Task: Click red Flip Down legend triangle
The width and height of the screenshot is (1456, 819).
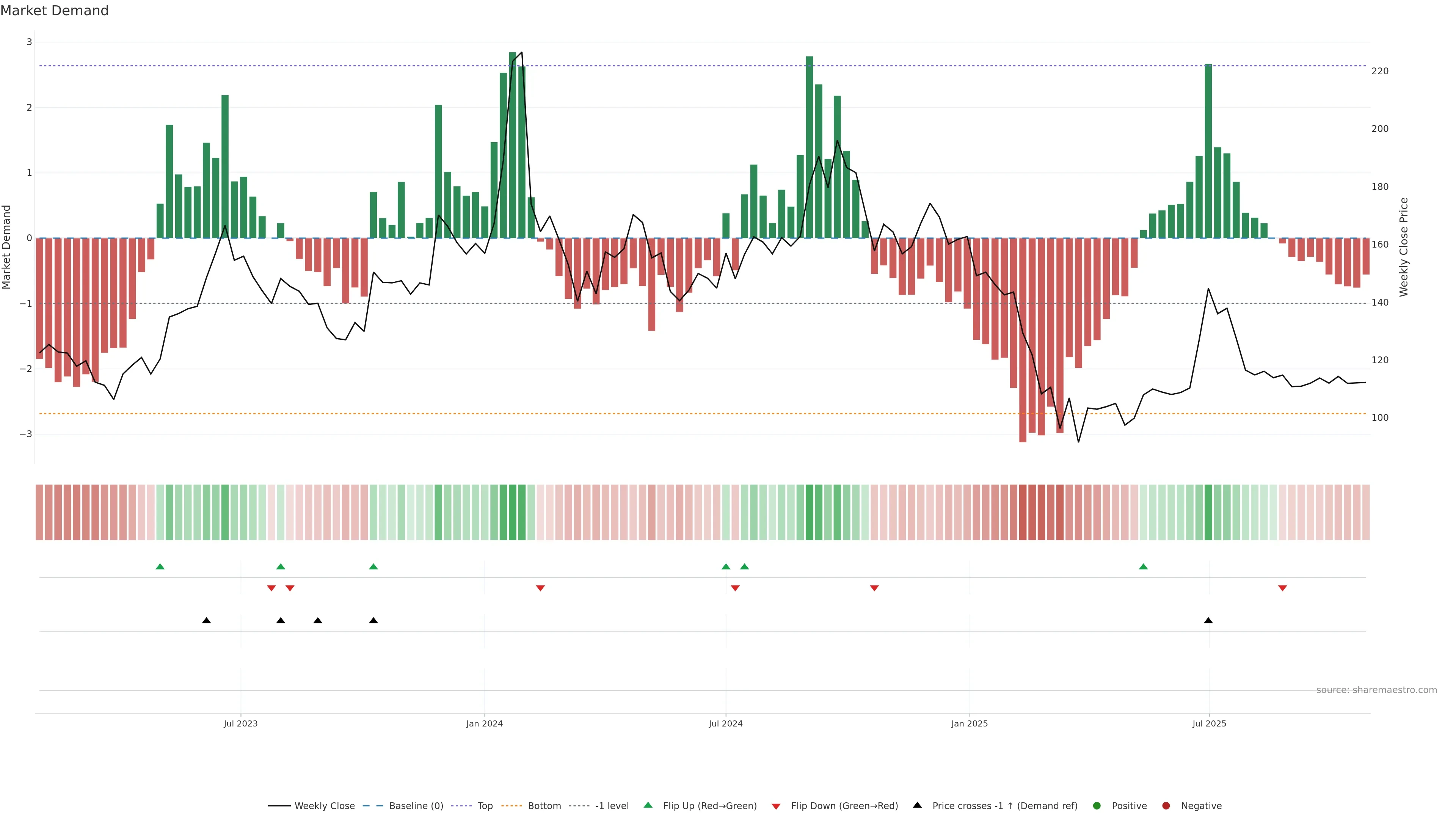Action: (x=776, y=806)
